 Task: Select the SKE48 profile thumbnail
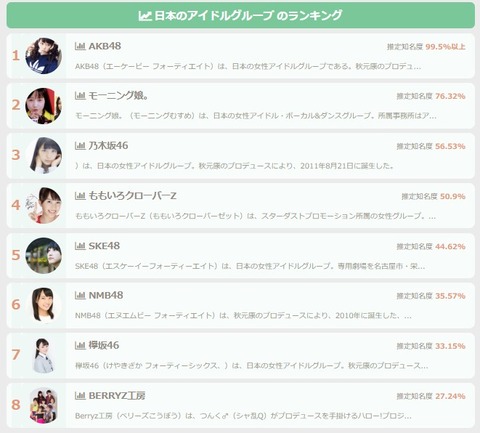click(44, 255)
